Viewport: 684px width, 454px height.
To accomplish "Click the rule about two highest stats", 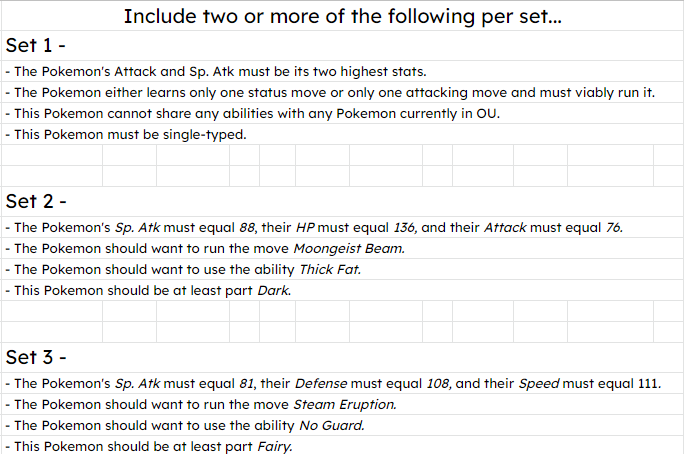I will click(216, 71).
